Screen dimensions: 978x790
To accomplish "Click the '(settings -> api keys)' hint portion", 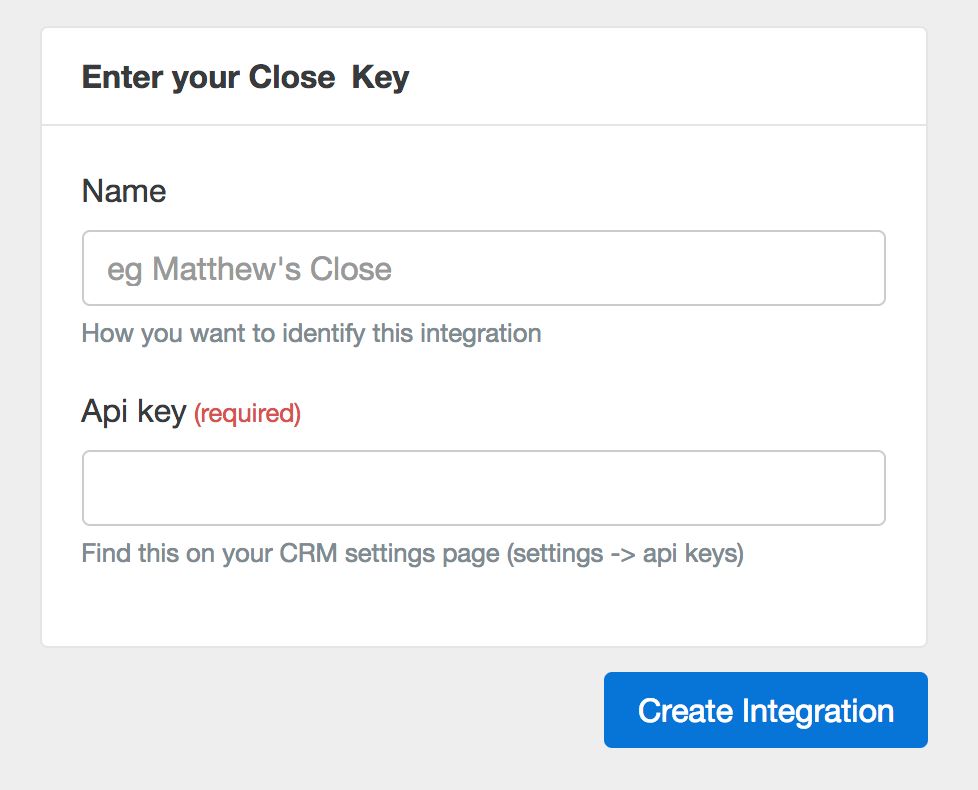I will click(625, 553).
